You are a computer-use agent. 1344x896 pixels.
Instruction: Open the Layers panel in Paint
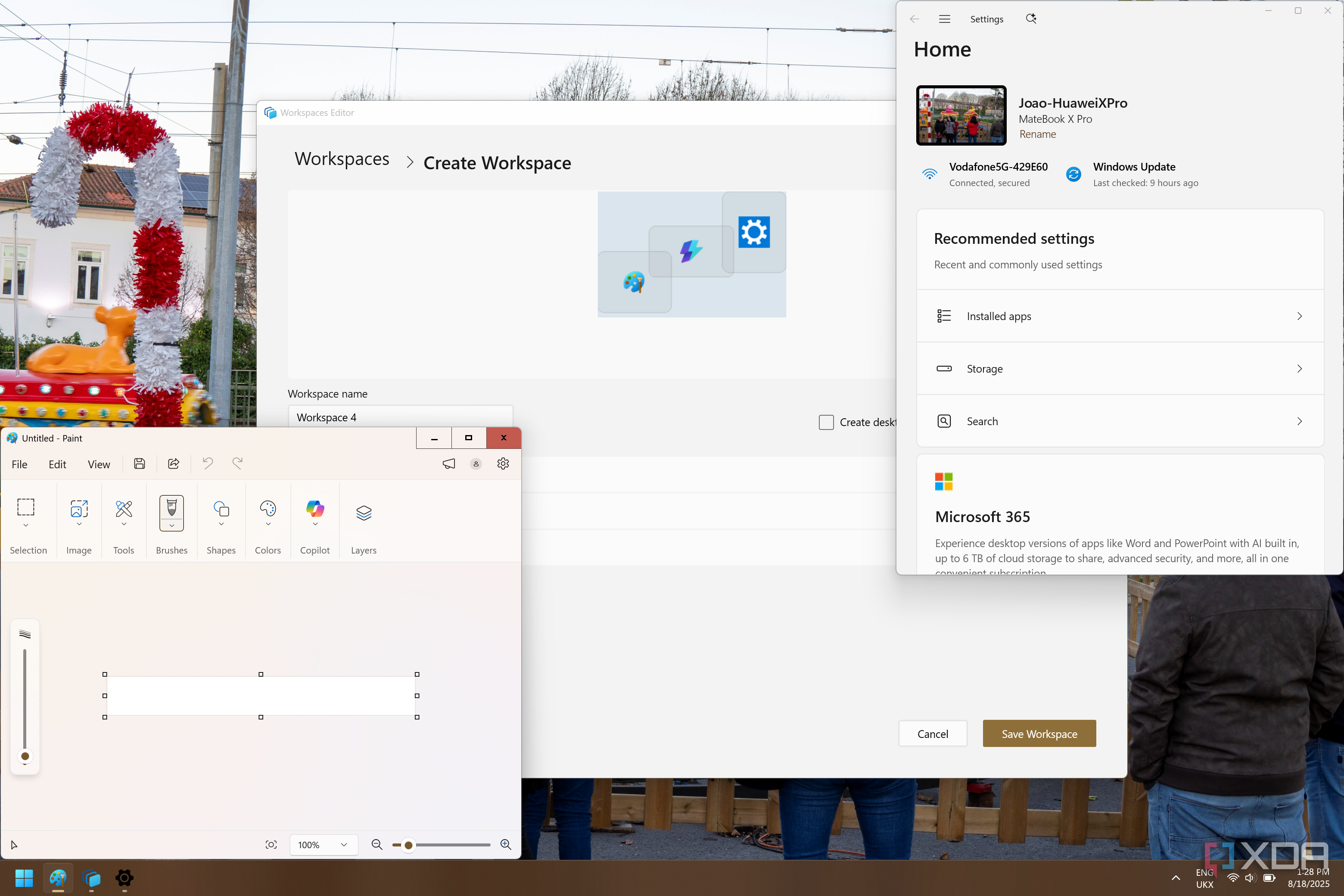click(364, 513)
